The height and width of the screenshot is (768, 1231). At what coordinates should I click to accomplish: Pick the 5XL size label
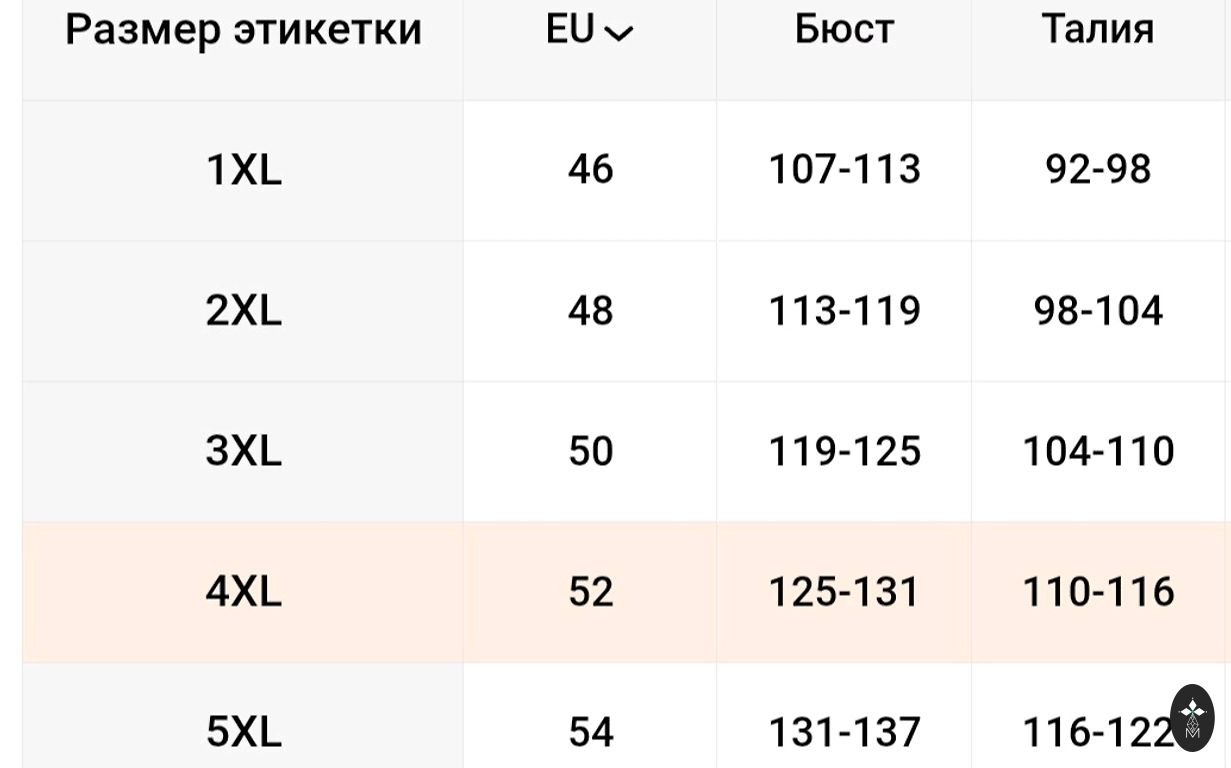tap(243, 732)
